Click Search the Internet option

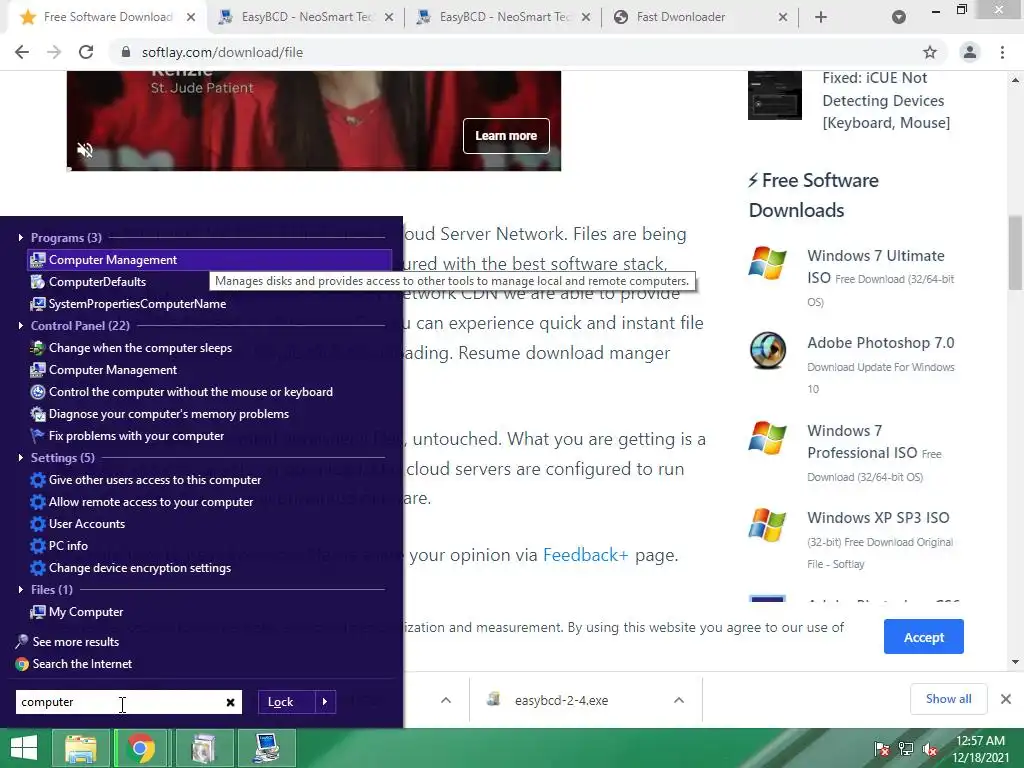point(82,664)
